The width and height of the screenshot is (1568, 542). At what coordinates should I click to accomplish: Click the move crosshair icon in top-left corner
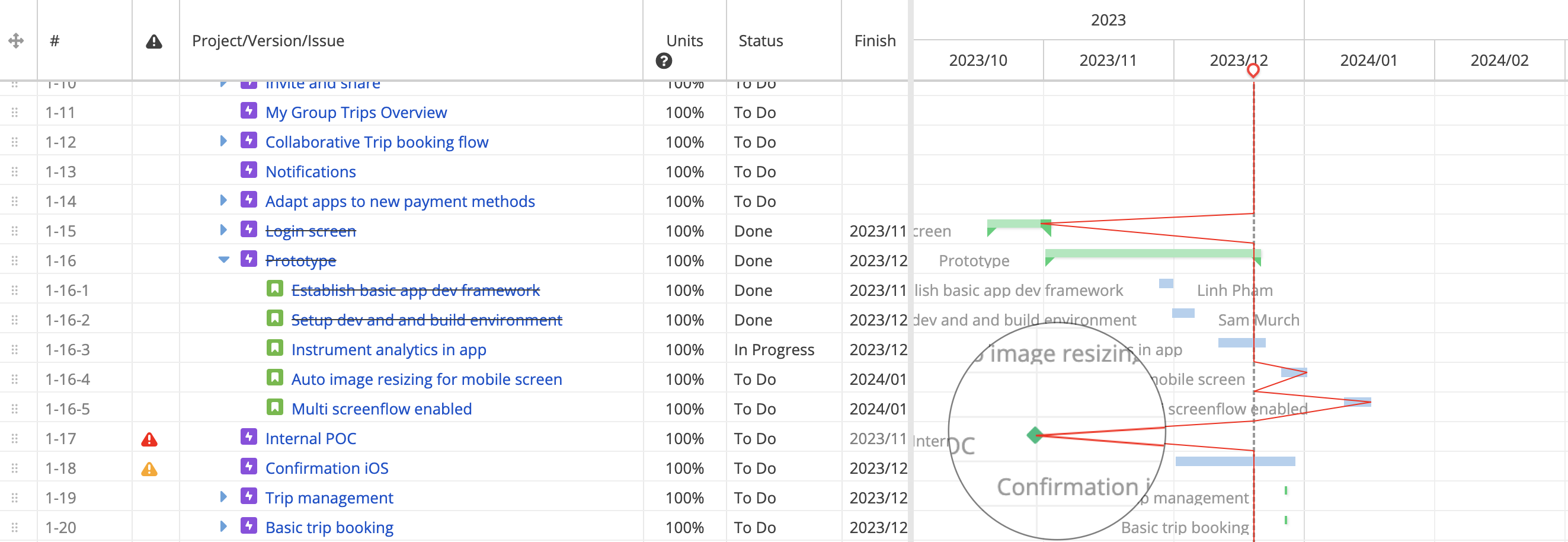click(16, 41)
